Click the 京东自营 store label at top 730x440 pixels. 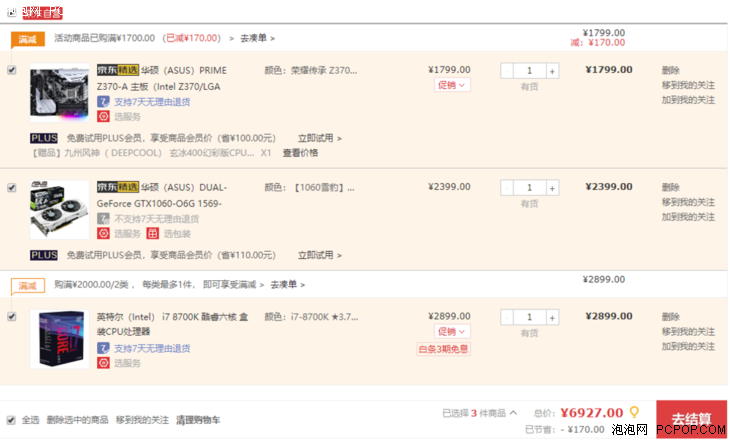42,13
